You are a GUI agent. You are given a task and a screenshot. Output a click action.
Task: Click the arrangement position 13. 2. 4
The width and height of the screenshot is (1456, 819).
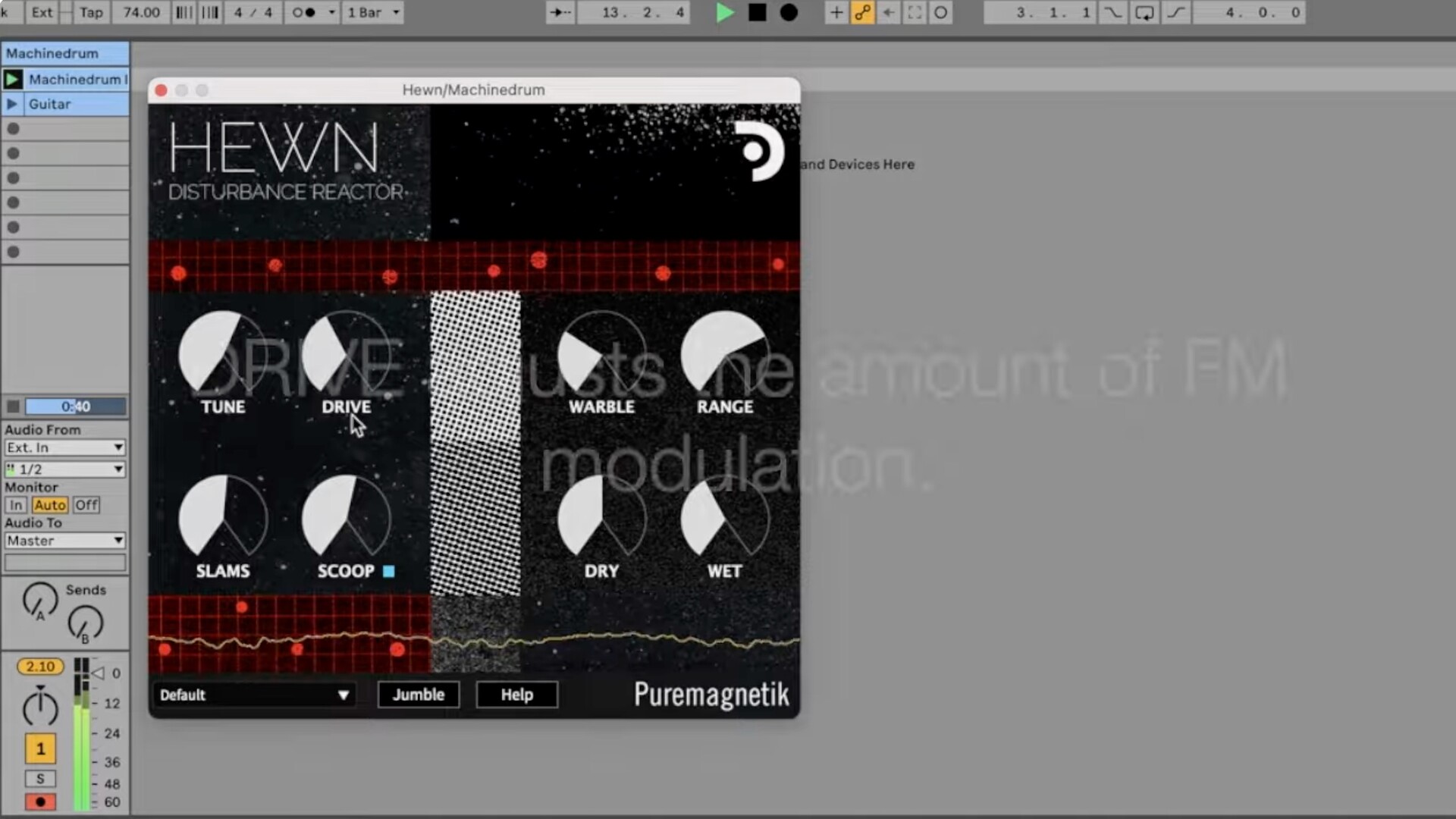click(x=633, y=12)
